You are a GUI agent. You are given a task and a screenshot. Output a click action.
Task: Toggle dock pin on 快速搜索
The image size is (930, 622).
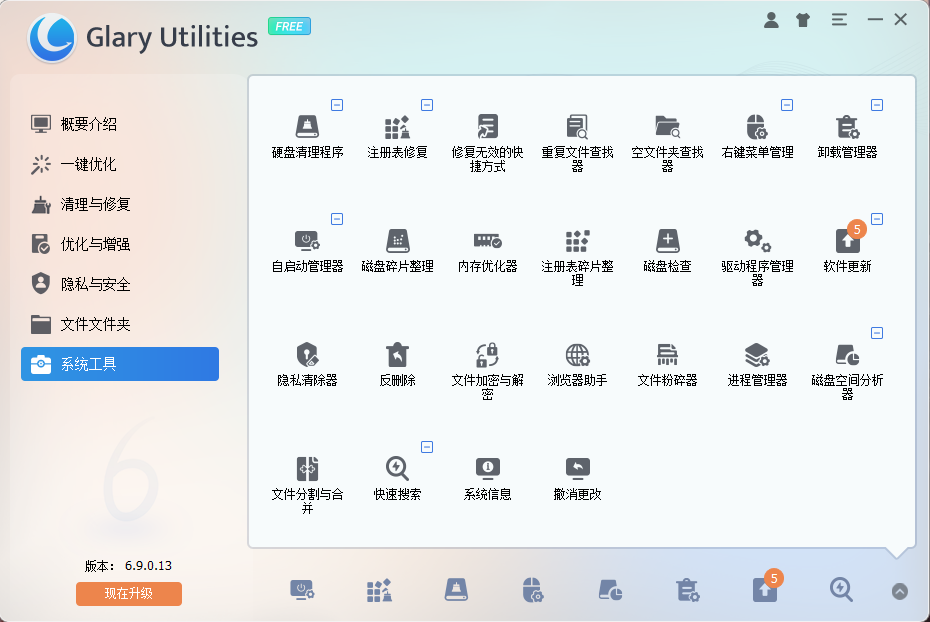(x=427, y=446)
